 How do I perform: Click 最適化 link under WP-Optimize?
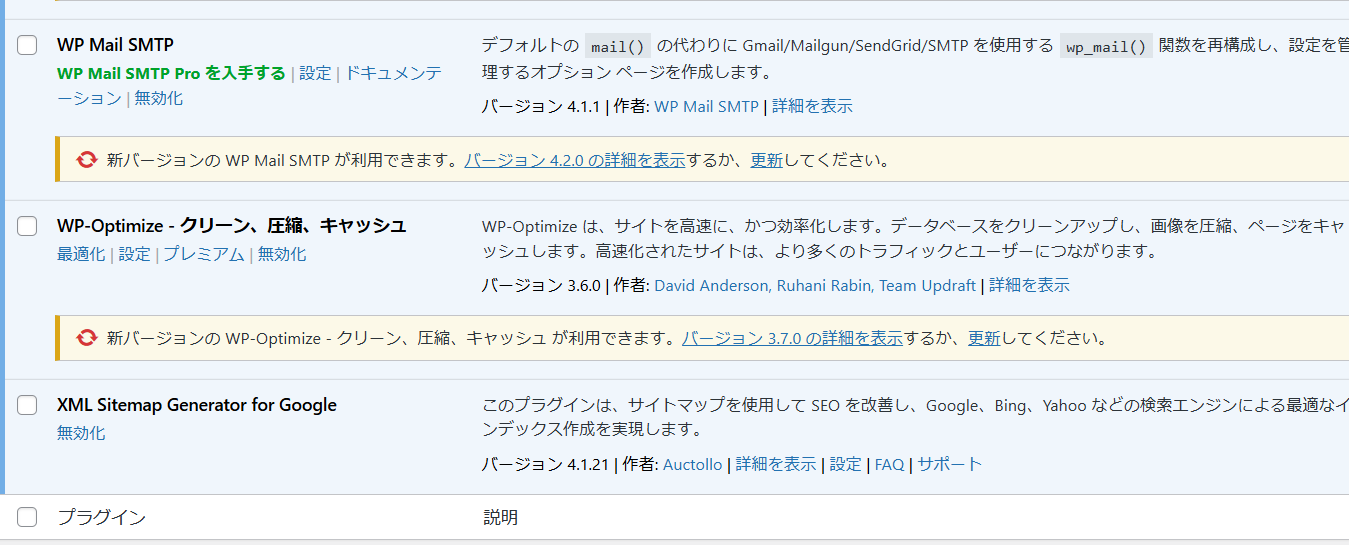[81, 254]
